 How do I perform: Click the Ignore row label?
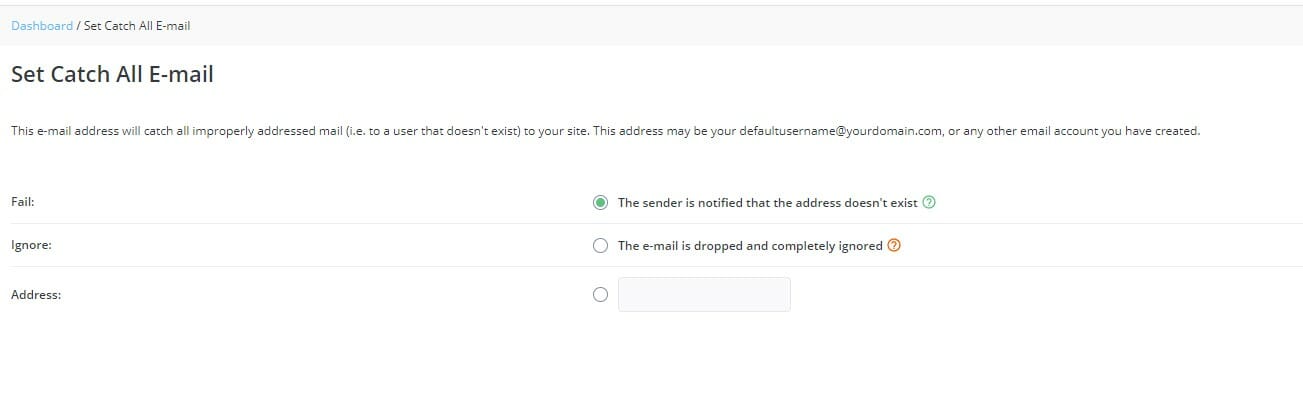click(31, 245)
